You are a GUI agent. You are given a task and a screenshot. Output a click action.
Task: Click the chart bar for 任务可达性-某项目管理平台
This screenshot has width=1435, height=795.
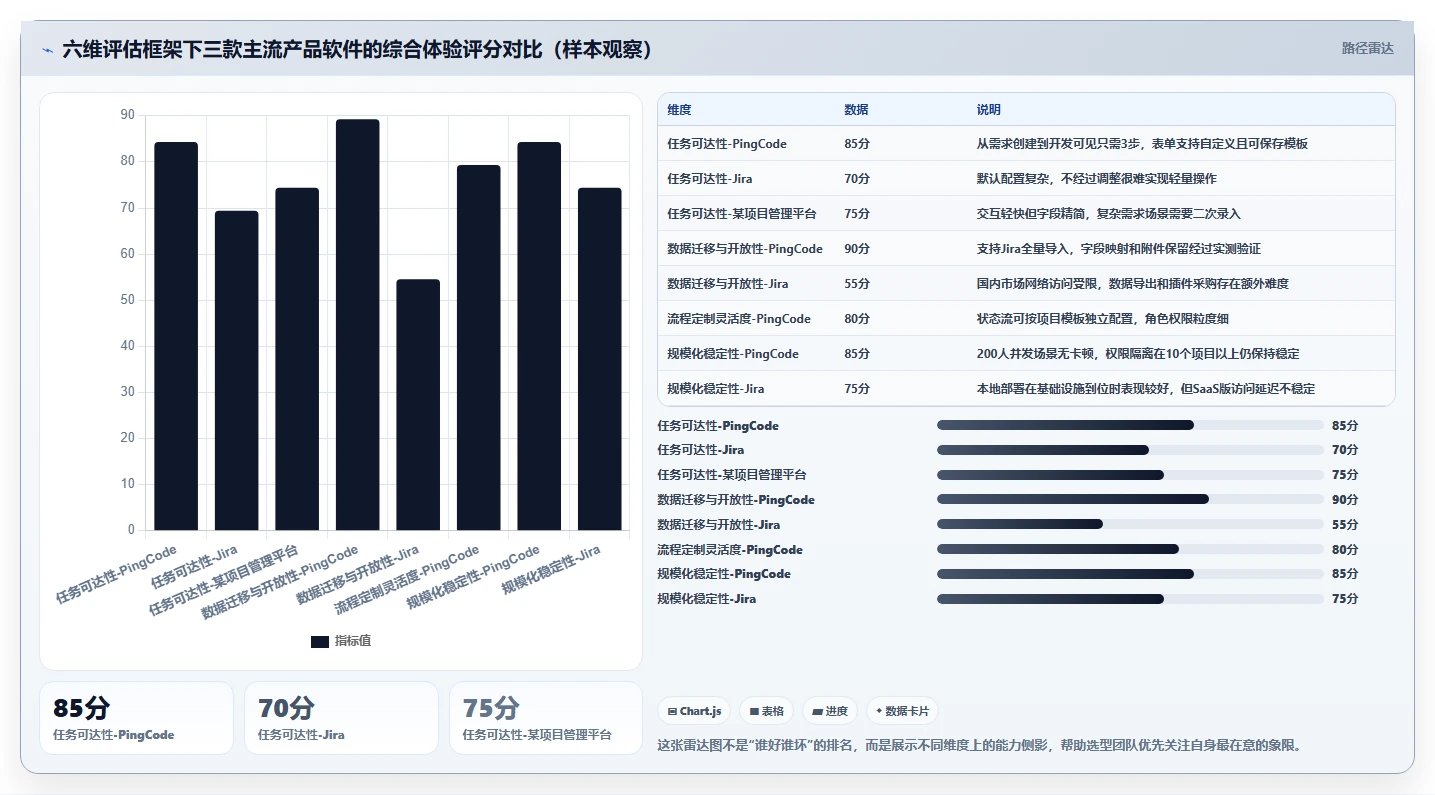297,359
